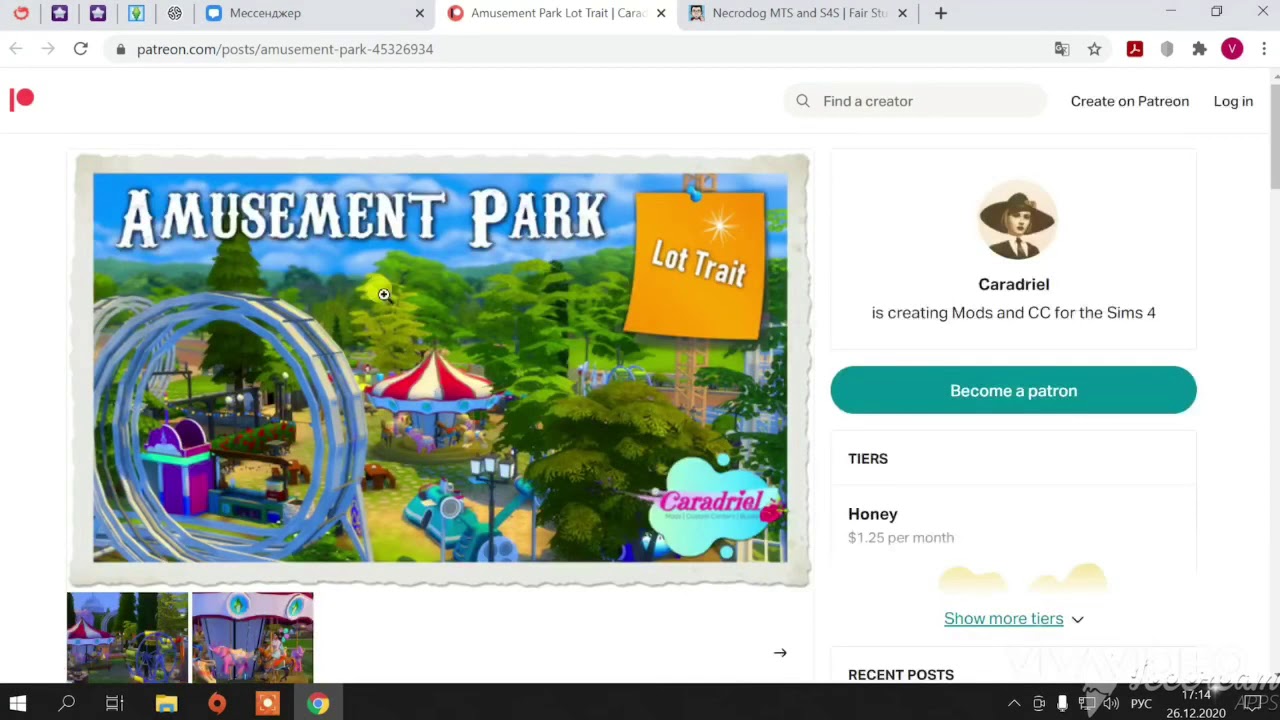Click the Honey tier title
The image size is (1280, 720).
[873, 514]
